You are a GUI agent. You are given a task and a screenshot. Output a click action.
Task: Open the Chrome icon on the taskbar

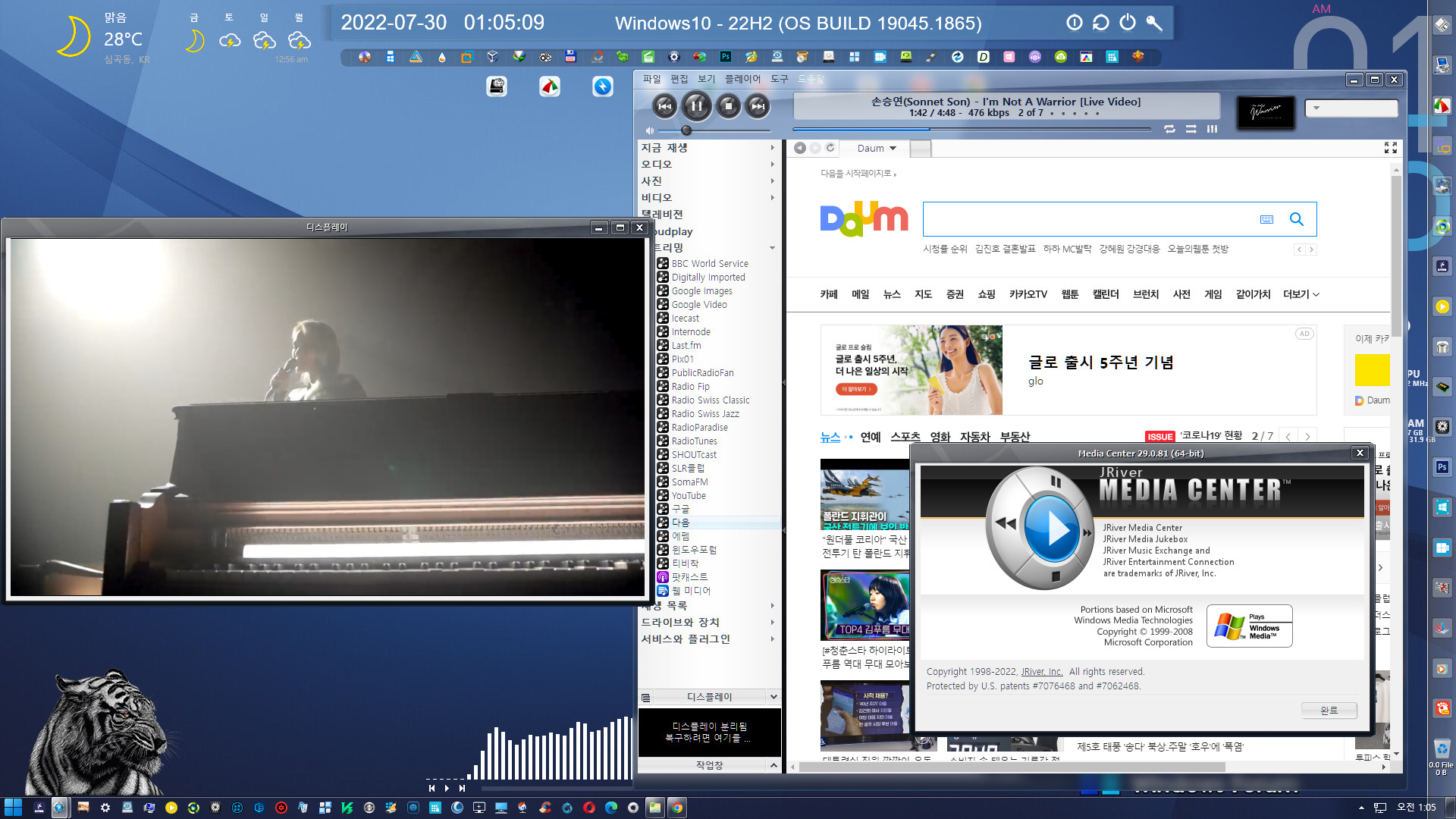tap(677, 808)
